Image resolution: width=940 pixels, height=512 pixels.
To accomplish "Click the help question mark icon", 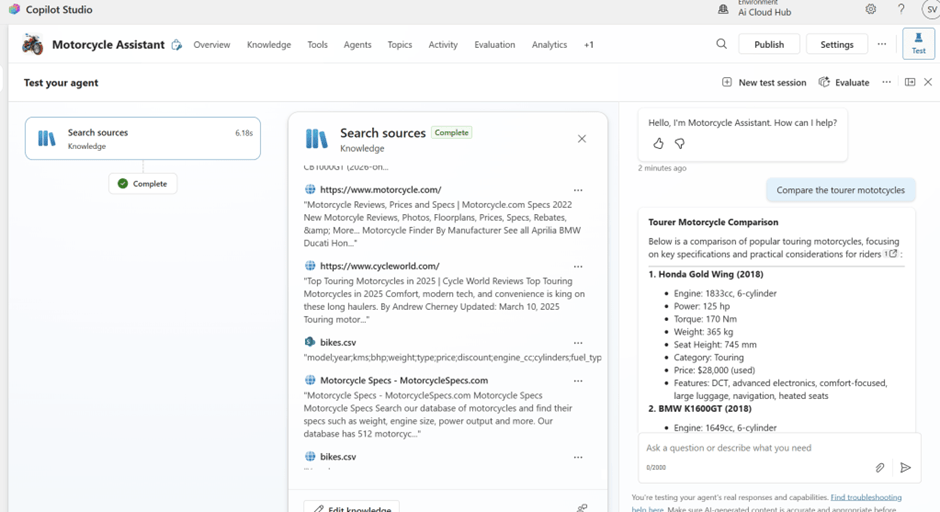I will click(x=901, y=9).
